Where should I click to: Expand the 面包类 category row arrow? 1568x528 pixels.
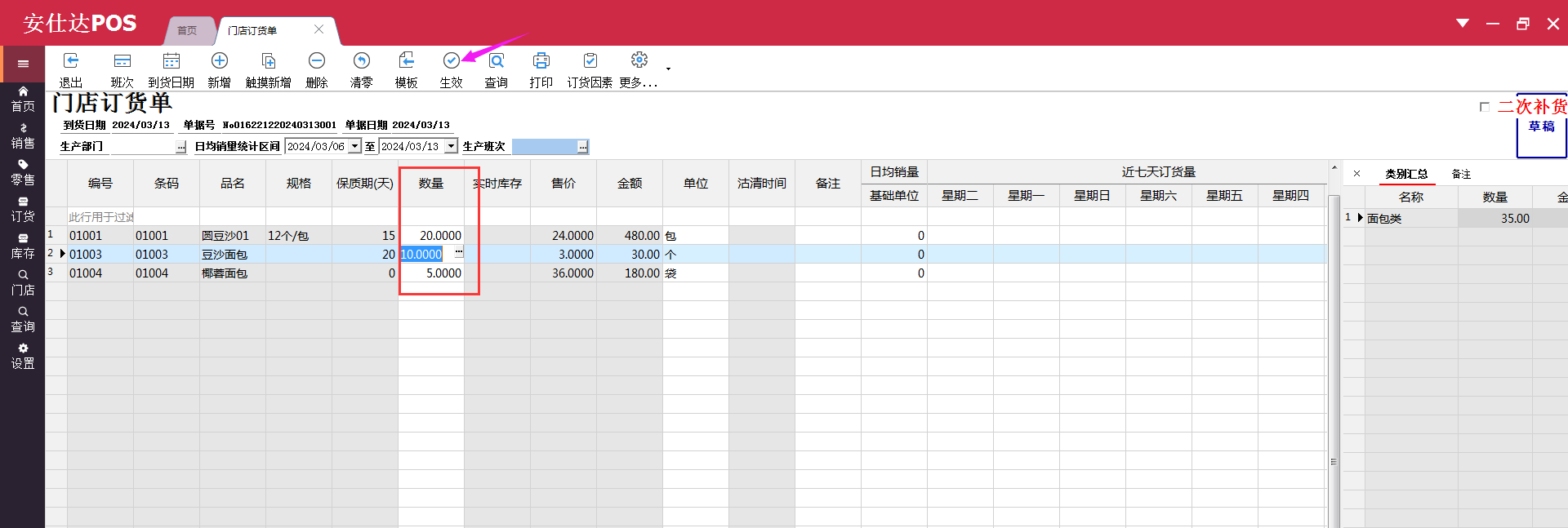(1360, 218)
